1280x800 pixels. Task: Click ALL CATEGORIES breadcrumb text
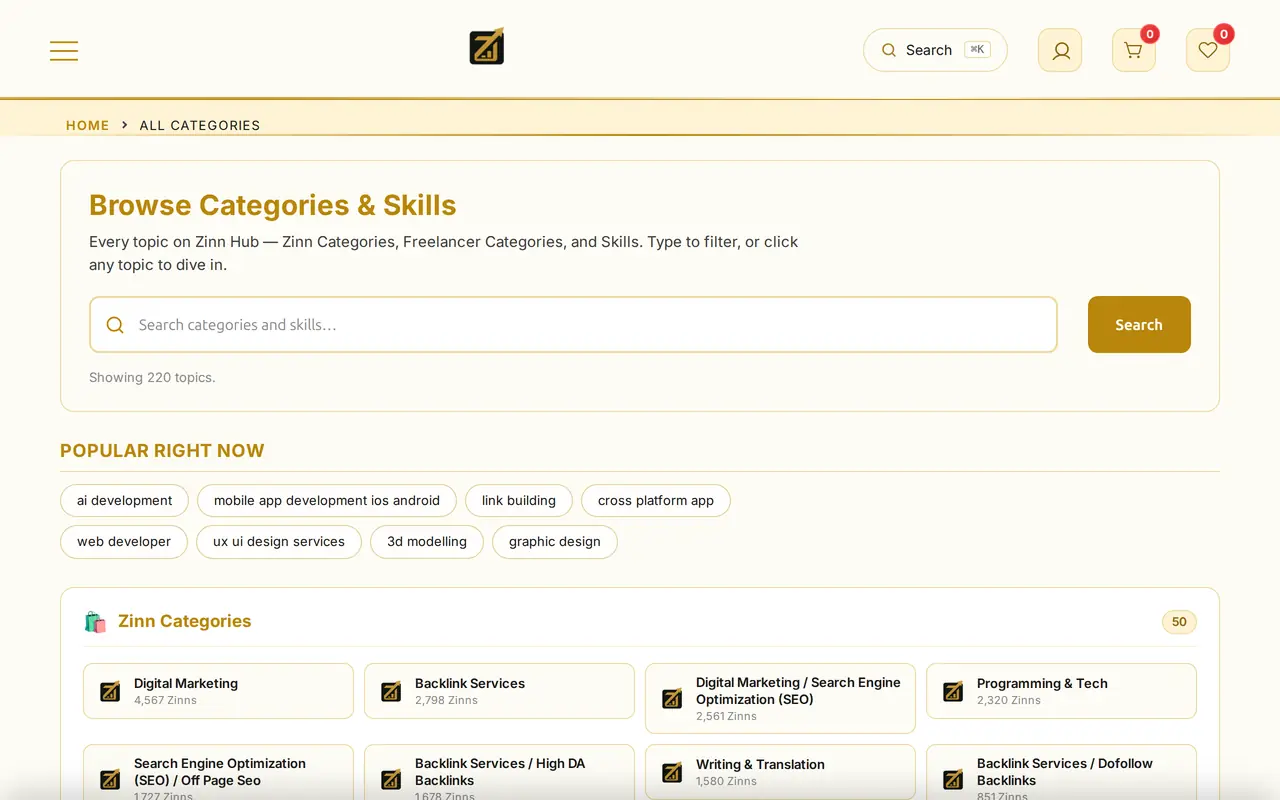pyautogui.click(x=200, y=125)
